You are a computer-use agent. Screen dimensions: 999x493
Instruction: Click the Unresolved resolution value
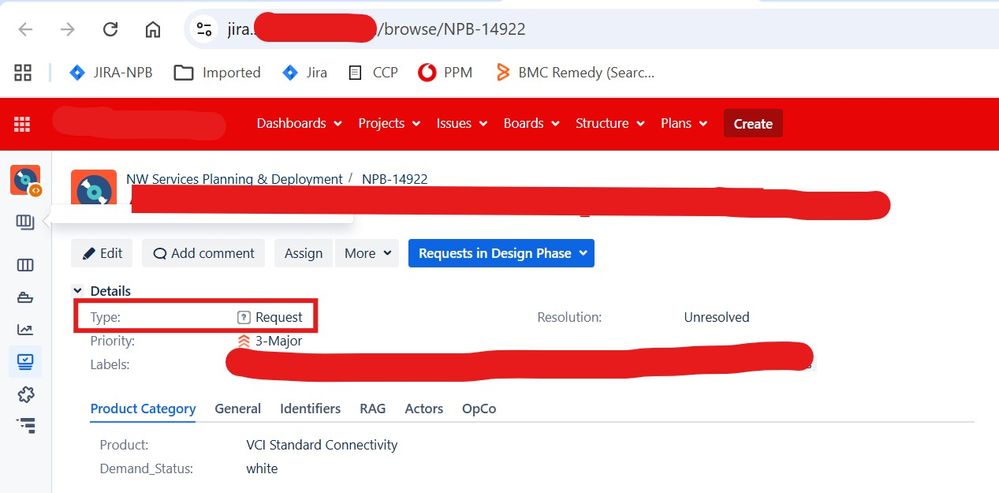click(x=716, y=317)
